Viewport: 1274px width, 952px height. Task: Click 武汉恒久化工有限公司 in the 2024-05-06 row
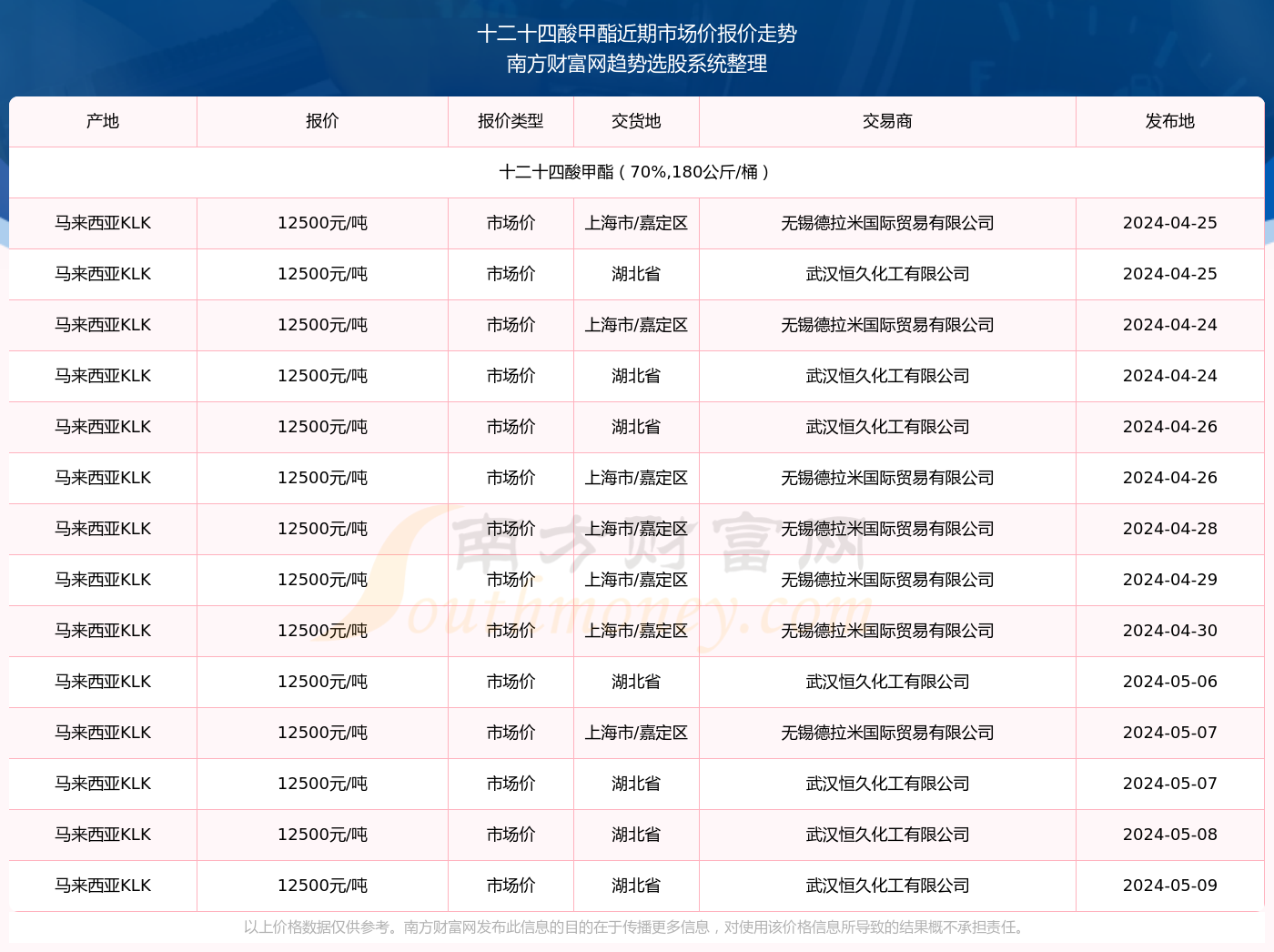click(x=887, y=682)
